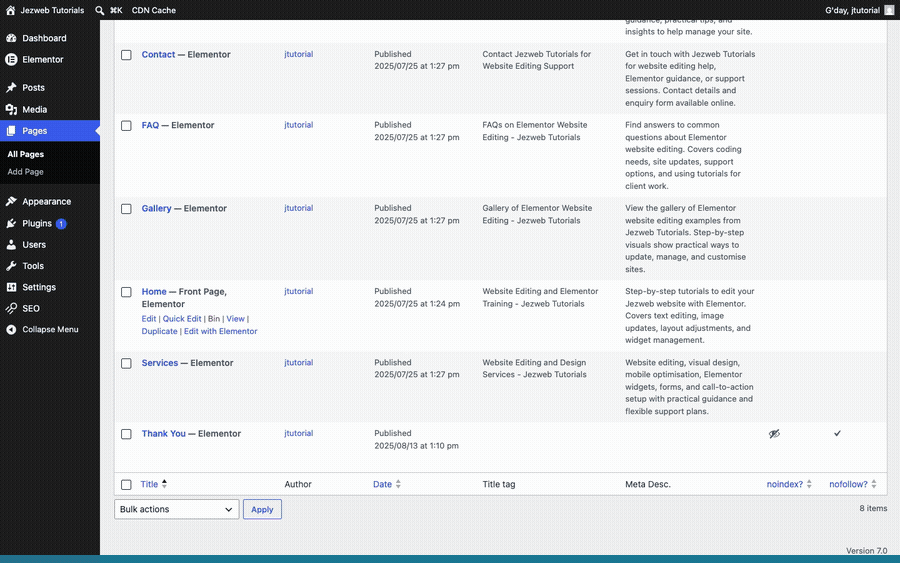Click the nofollow checkmark on Thank You row
The height and width of the screenshot is (563, 900).
pos(837,433)
